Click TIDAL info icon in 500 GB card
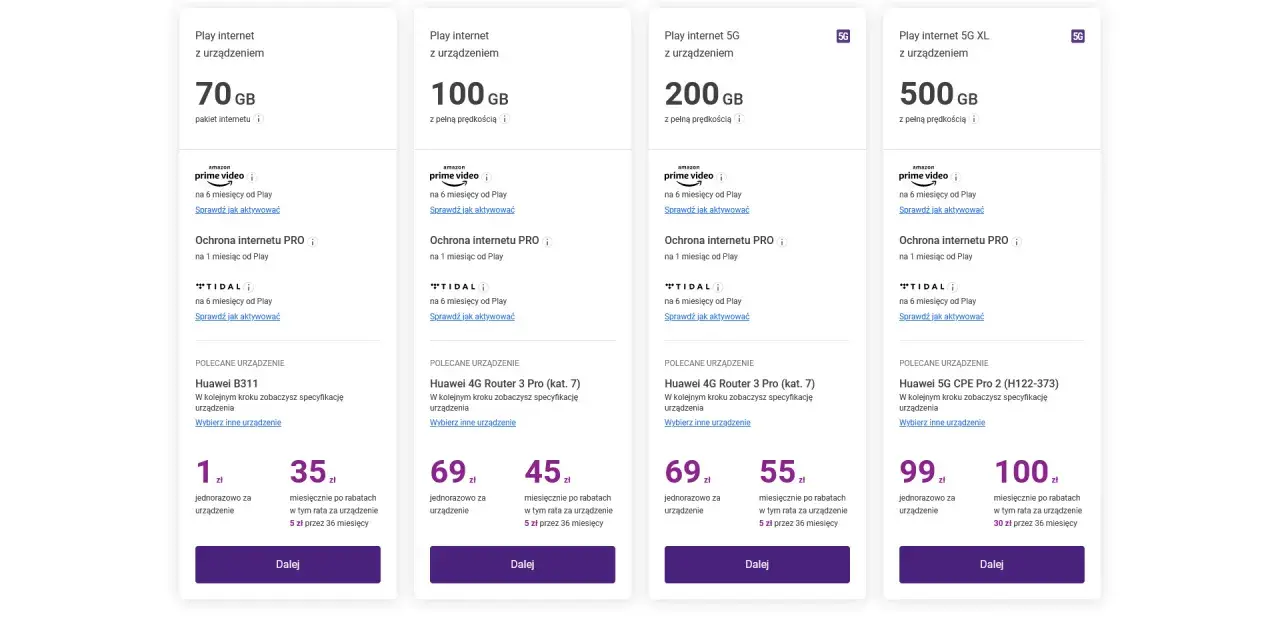 click(953, 287)
